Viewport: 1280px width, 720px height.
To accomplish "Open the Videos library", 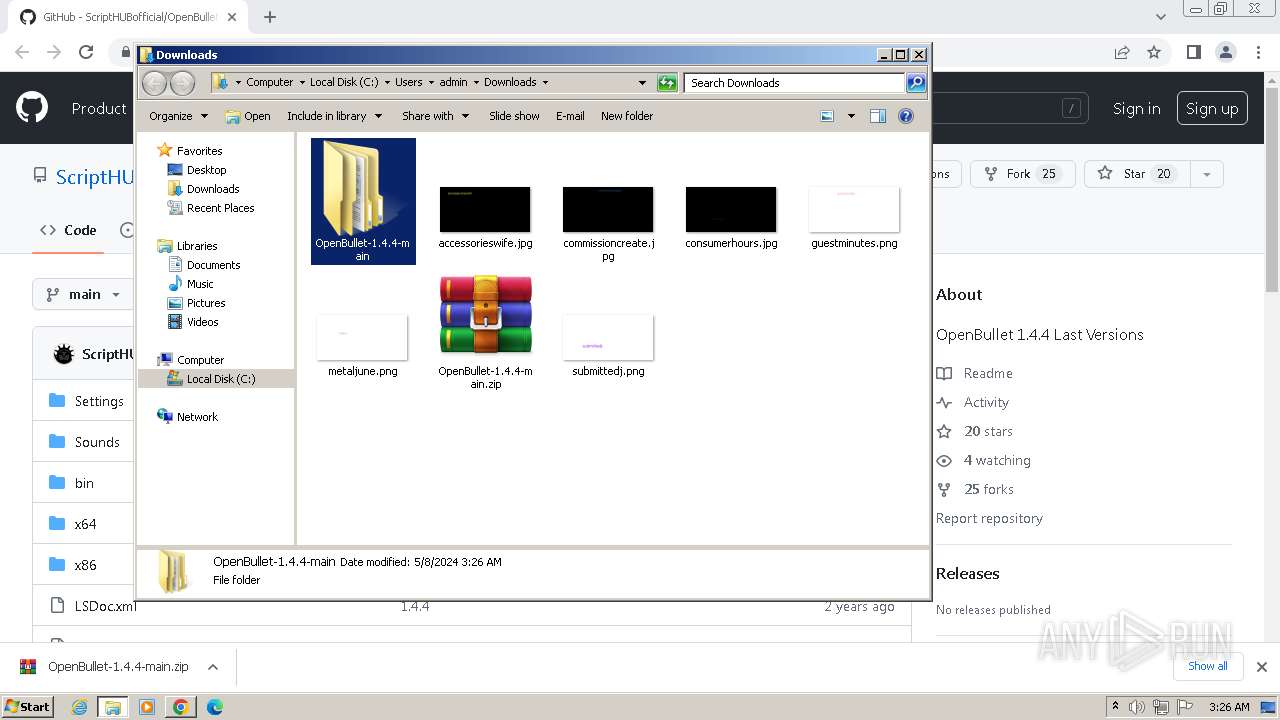I will tap(202, 322).
